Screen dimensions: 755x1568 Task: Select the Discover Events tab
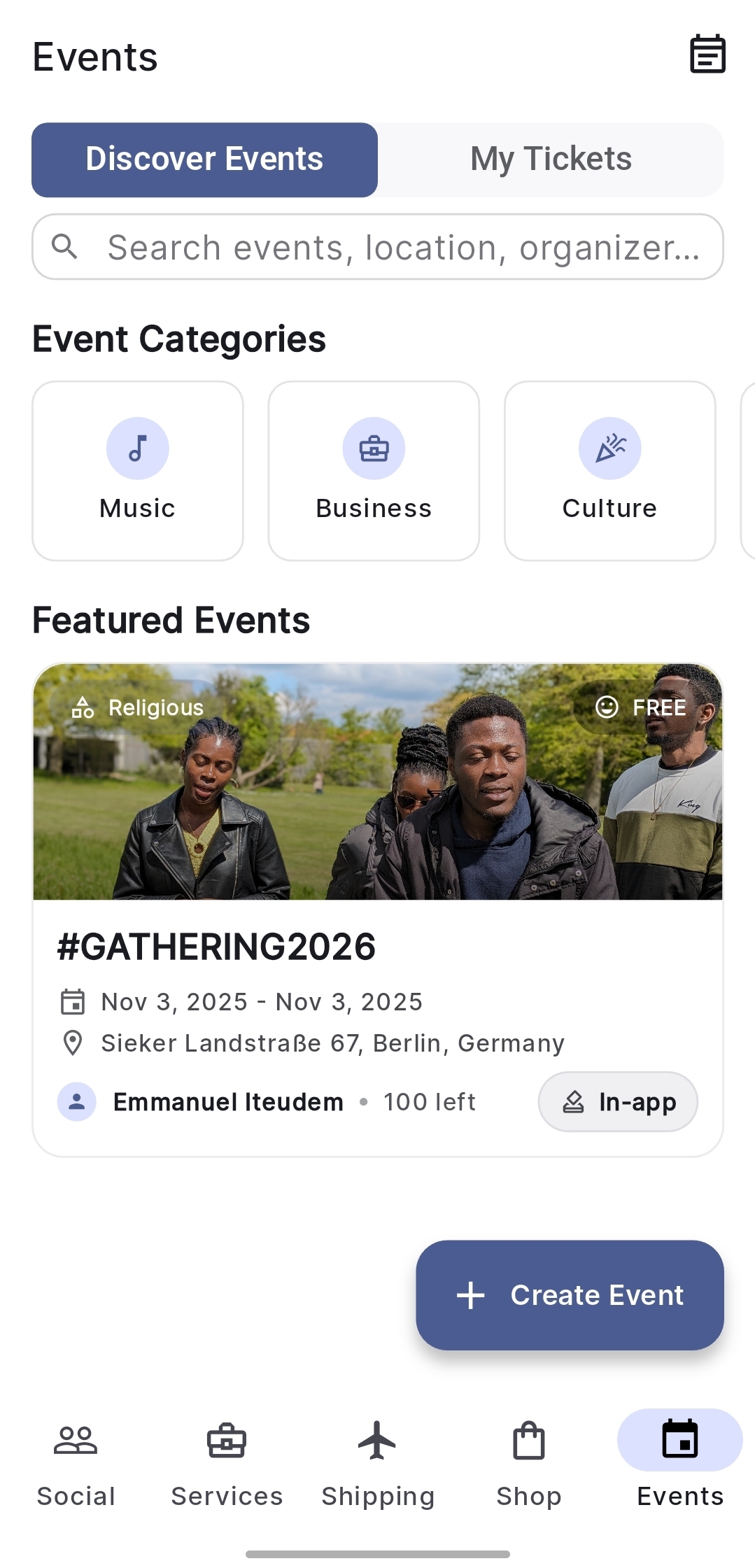tap(204, 160)
